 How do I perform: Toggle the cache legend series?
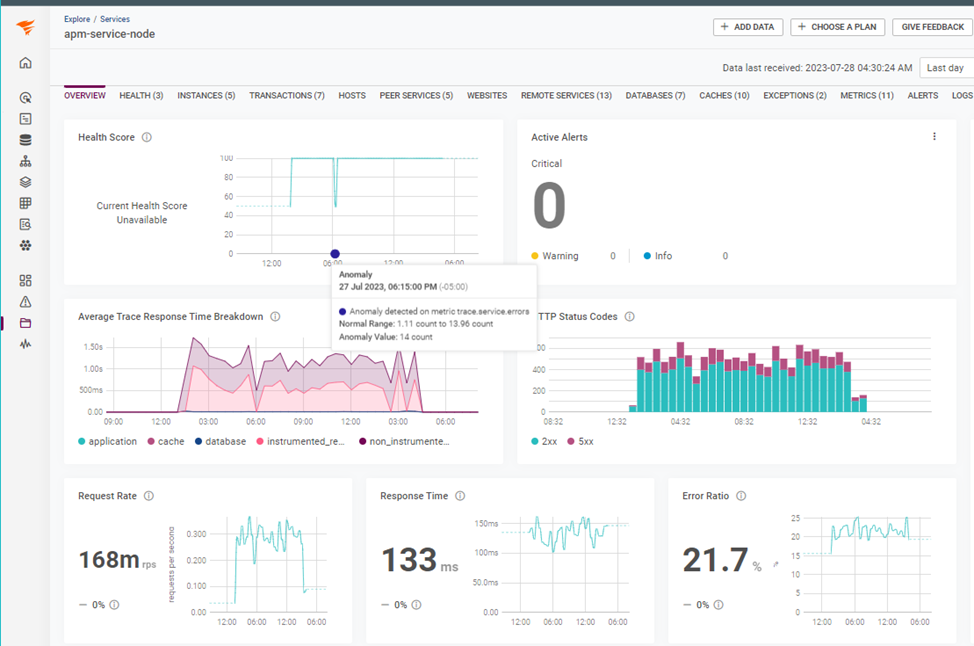[x=166, y=442]
